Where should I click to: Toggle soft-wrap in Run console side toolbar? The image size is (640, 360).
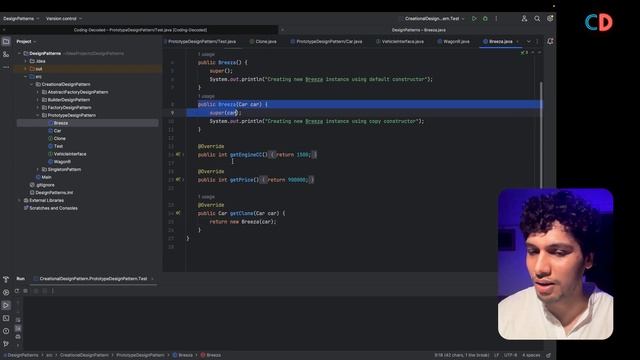point(18,320)
